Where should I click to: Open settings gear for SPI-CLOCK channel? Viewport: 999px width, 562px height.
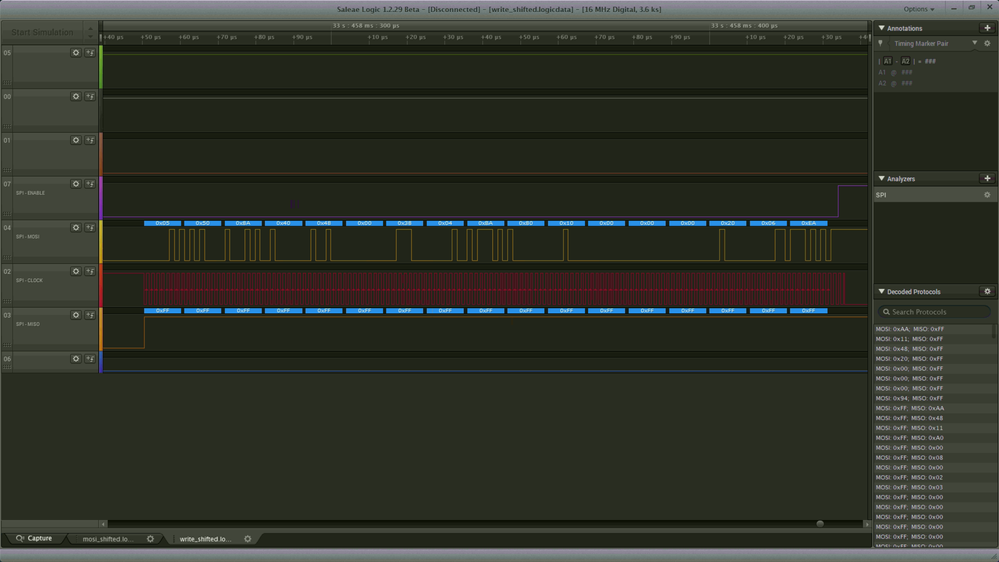tap(76, 271)
